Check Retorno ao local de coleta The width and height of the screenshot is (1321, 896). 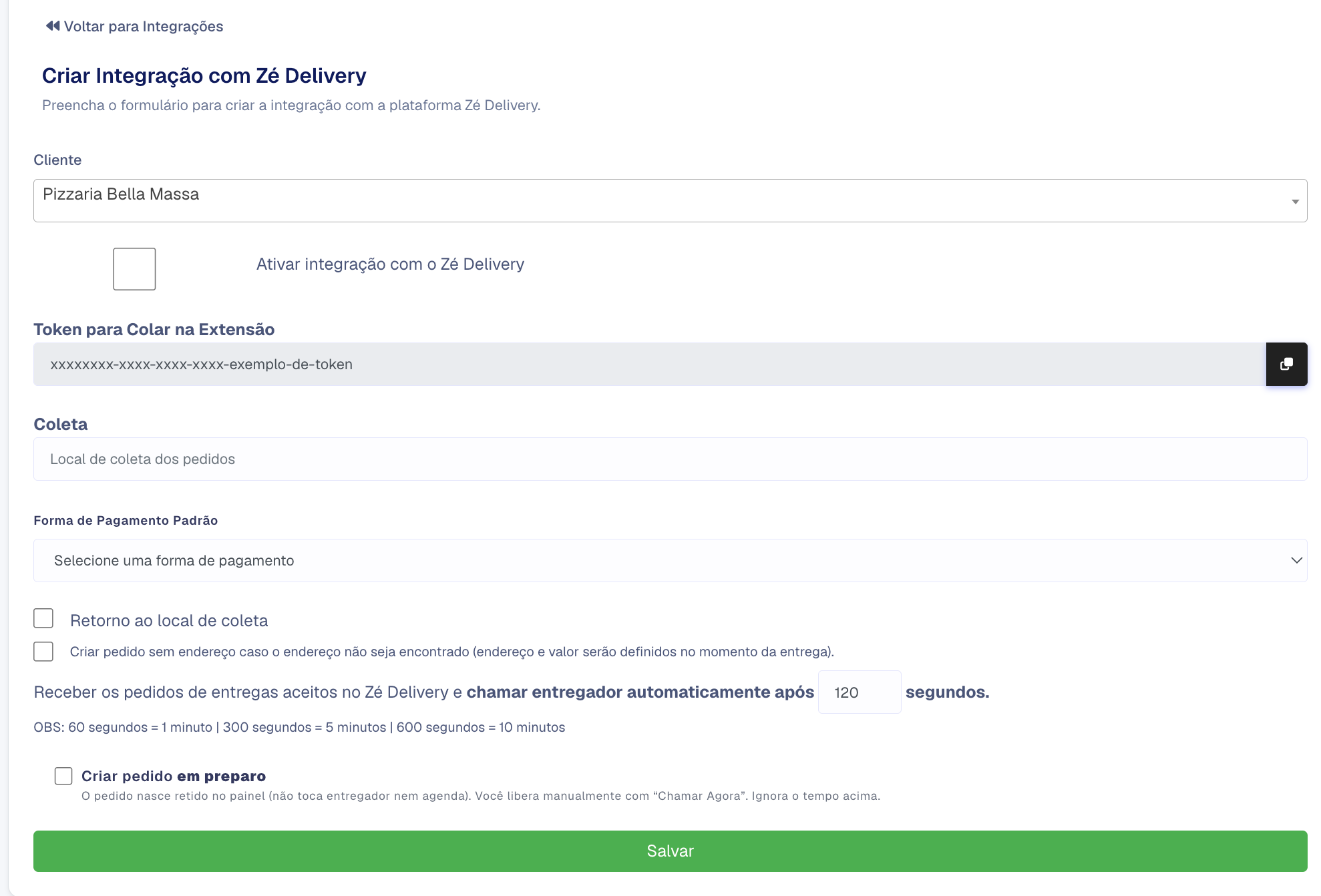point(43,618)
